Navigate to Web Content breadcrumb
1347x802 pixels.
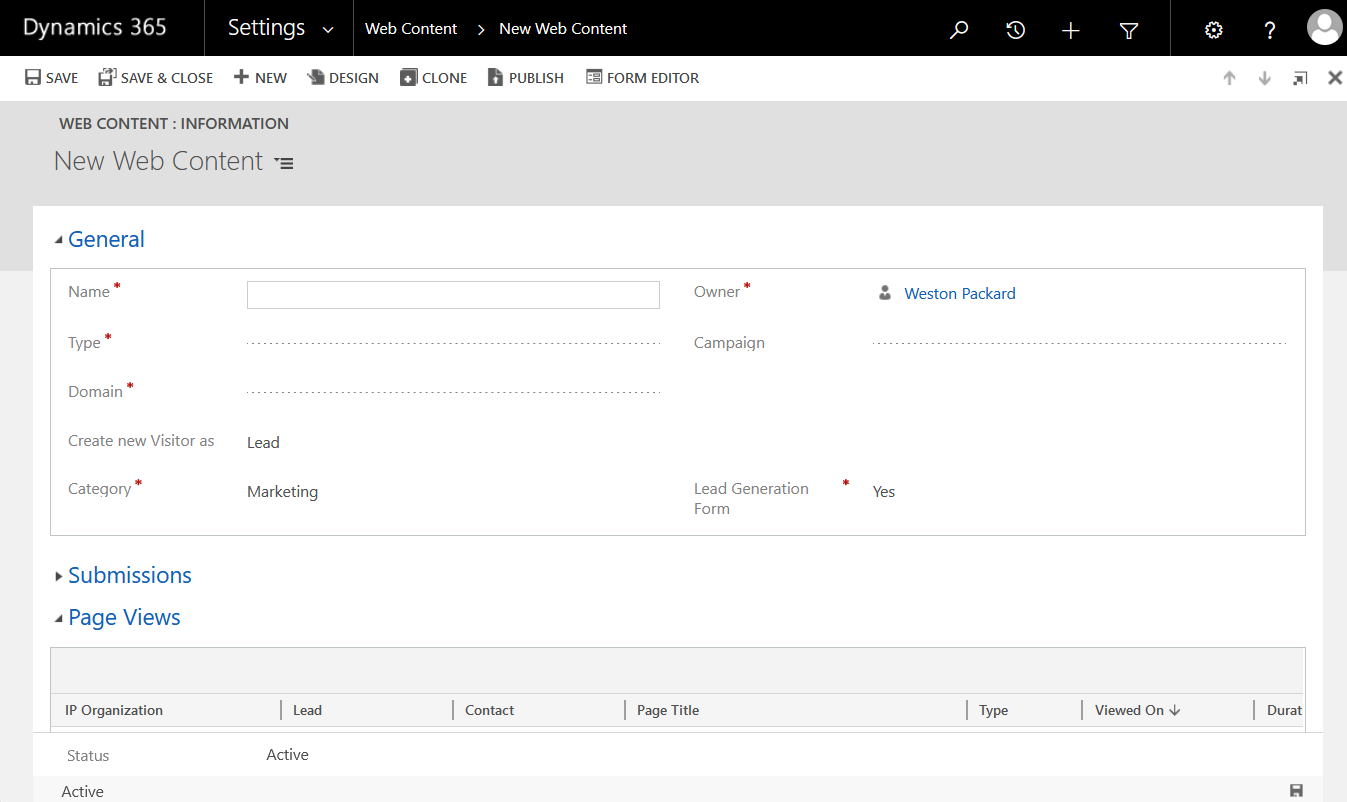tap(411, 29)
